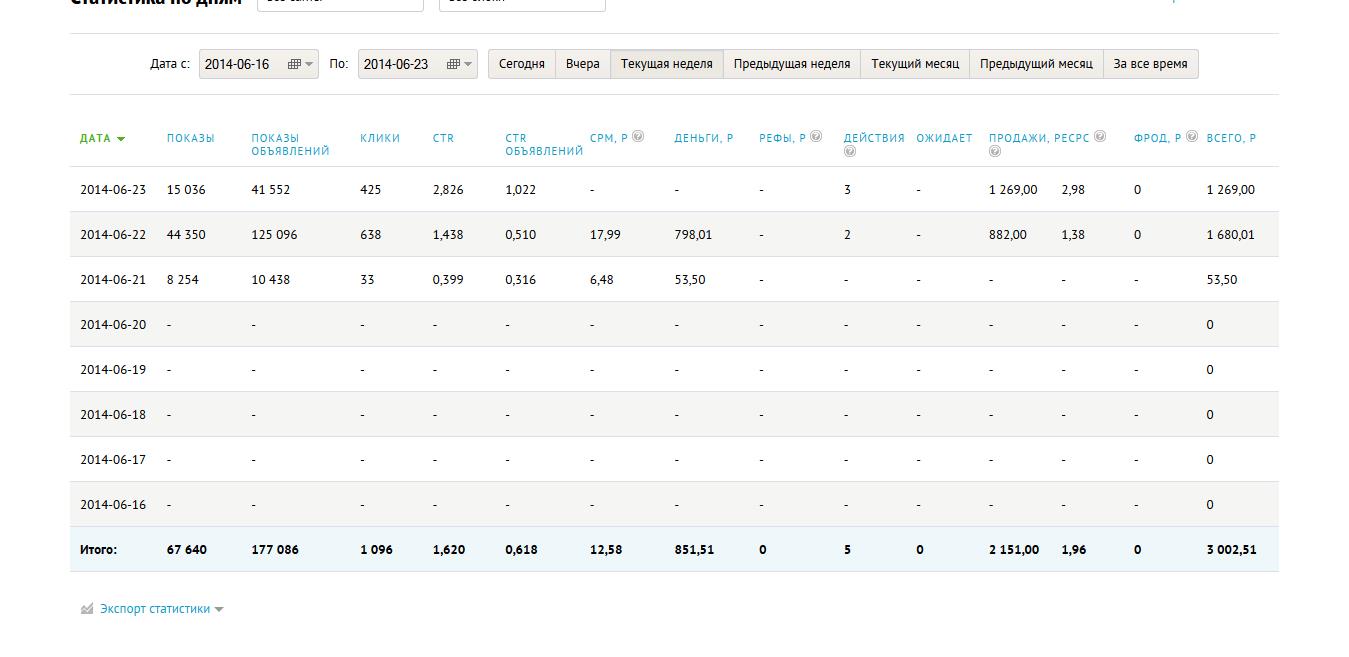Click the help icon under Действия header
This screenshot has height=657, width=1349.
[849, 152]
